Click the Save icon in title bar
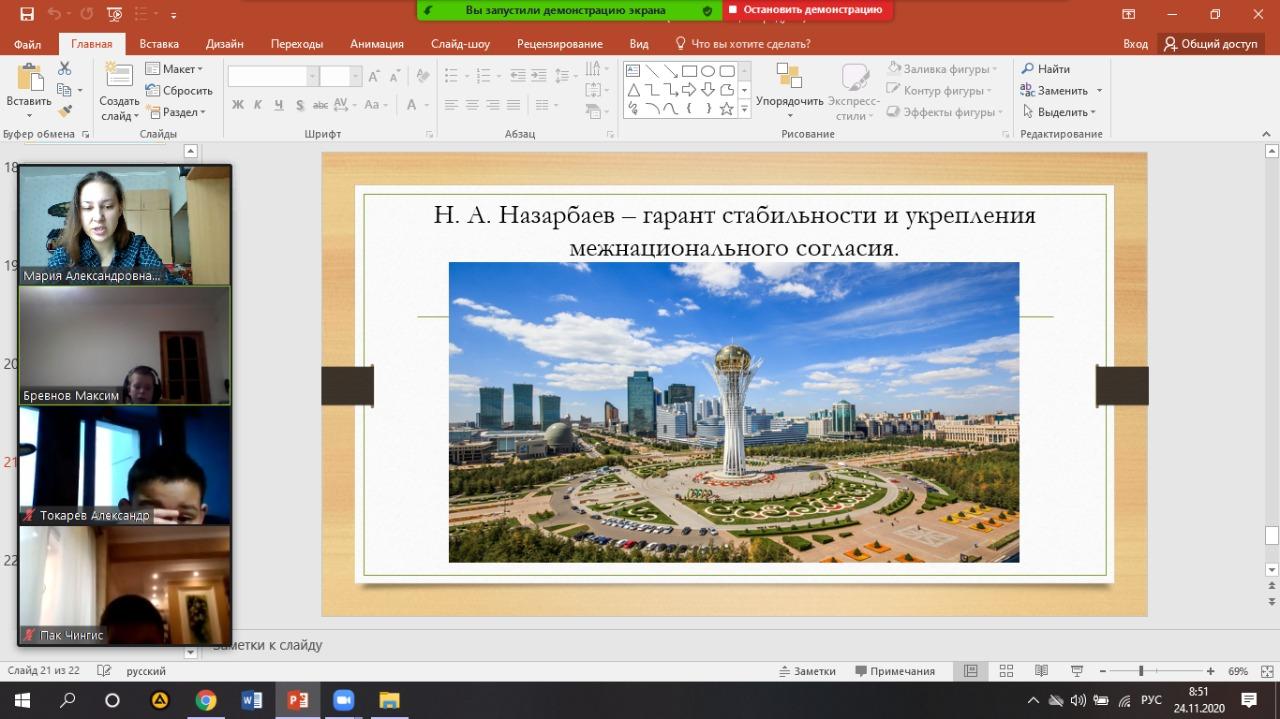The image size is (1280, 719). pyautogui.click(x=27, y=14)
